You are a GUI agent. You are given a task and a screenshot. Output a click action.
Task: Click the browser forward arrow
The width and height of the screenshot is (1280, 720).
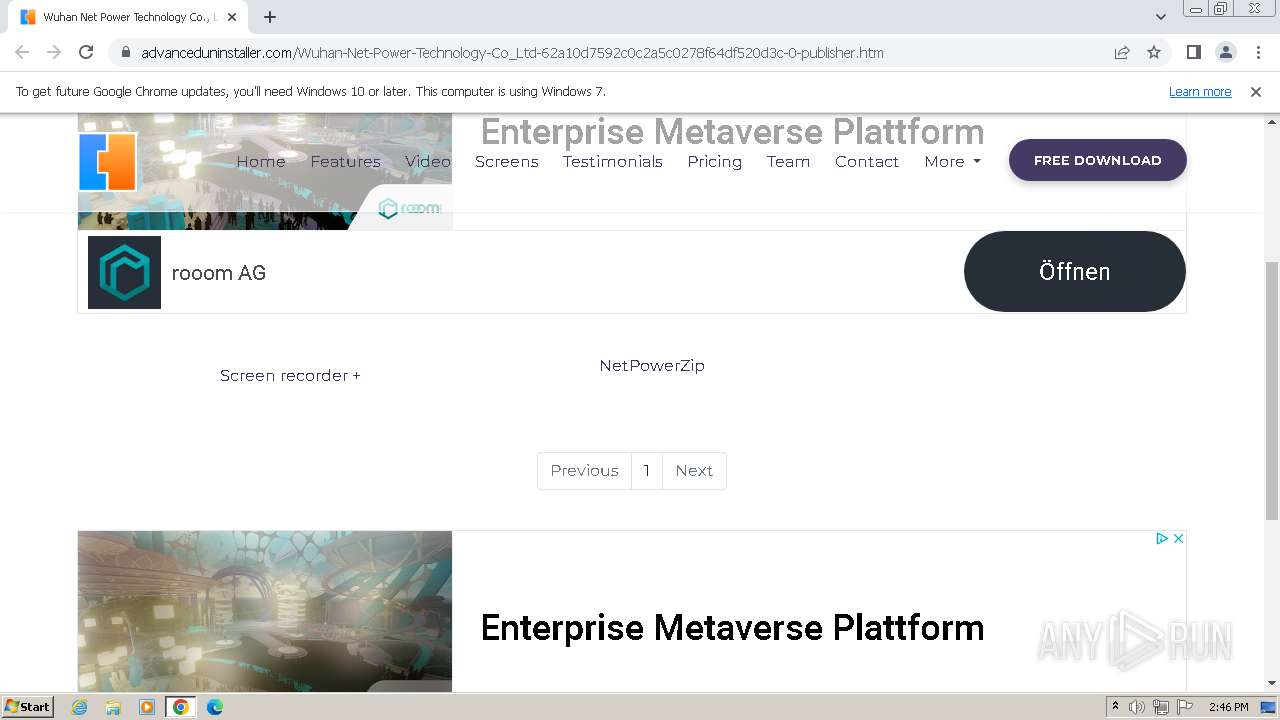click(x=54, y=52)
